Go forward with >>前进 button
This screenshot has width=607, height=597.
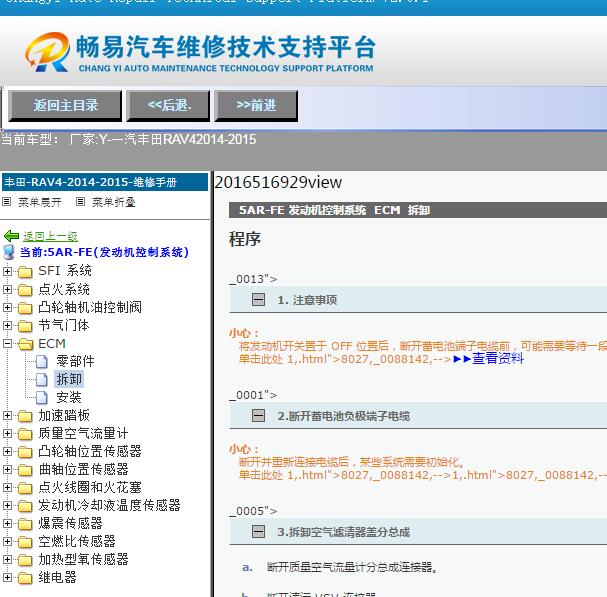click(256, 106)
